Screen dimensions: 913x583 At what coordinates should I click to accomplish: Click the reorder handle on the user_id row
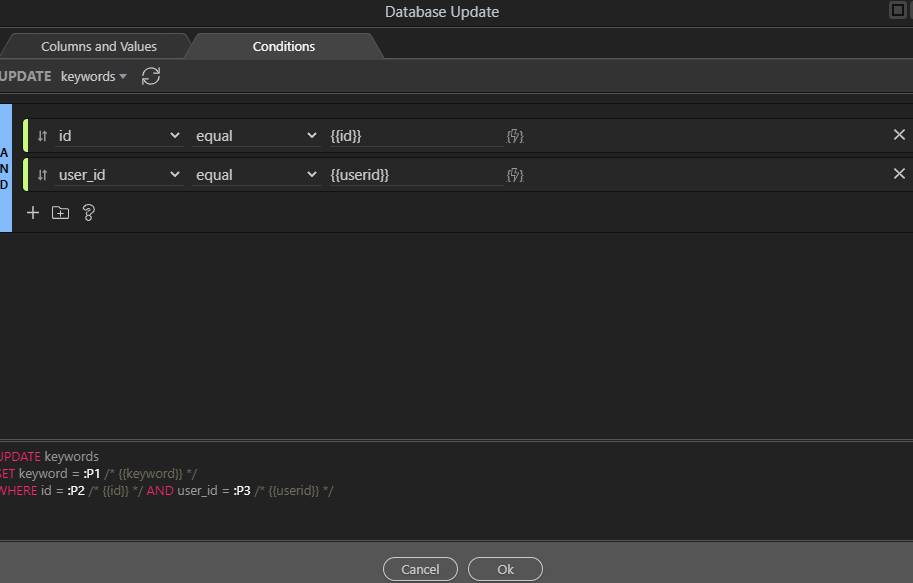tap(42, 175)
